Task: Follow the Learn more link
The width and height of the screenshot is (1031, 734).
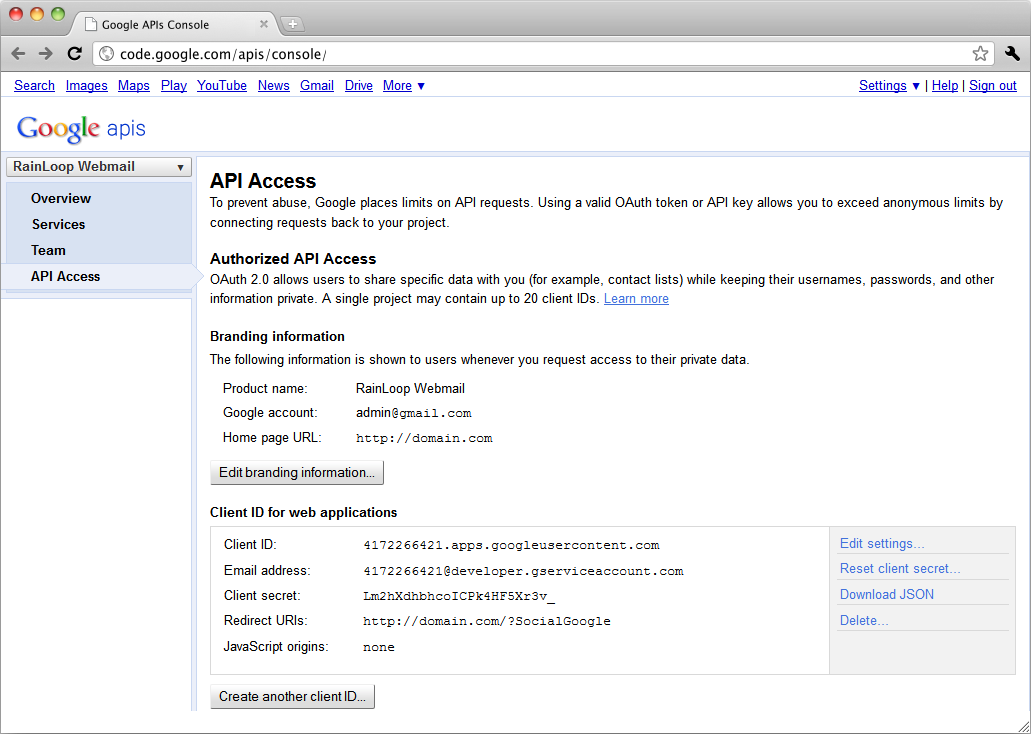Action: pyautogui.click(x=636, y=299)
